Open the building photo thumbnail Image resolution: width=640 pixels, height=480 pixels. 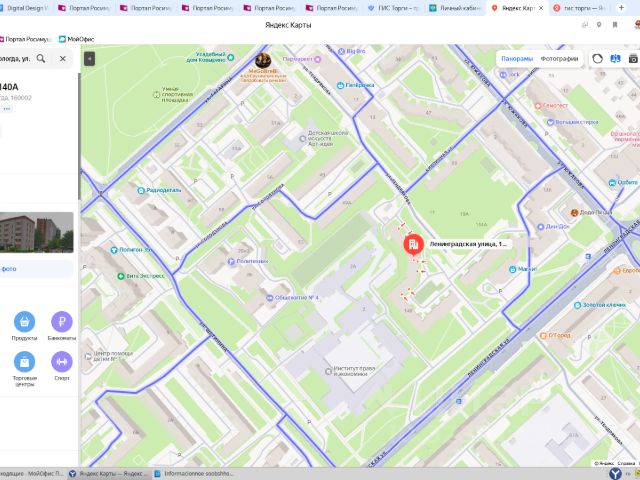36,232
